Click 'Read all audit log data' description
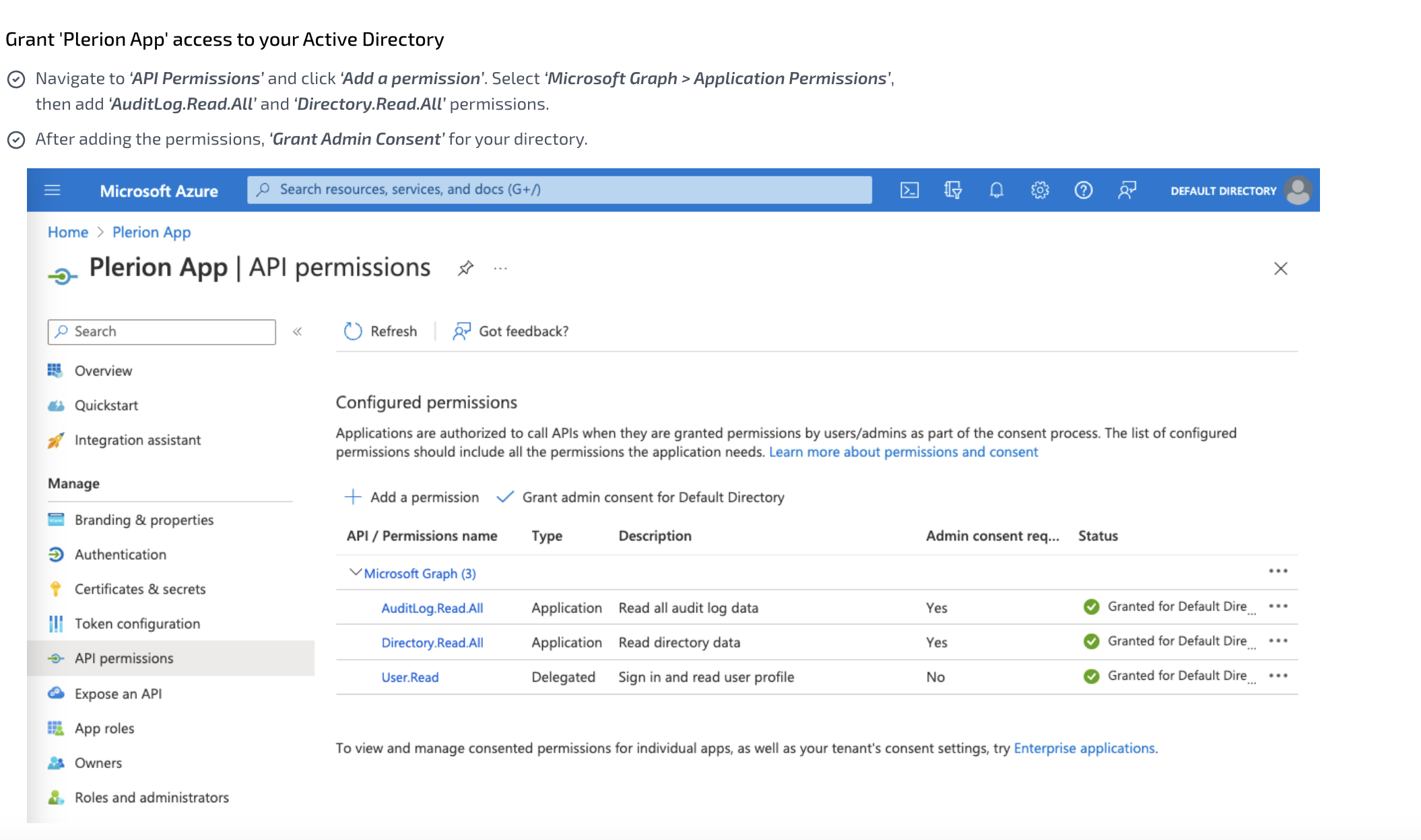This screenshot has width=1421, height=840. pos(688,608)
